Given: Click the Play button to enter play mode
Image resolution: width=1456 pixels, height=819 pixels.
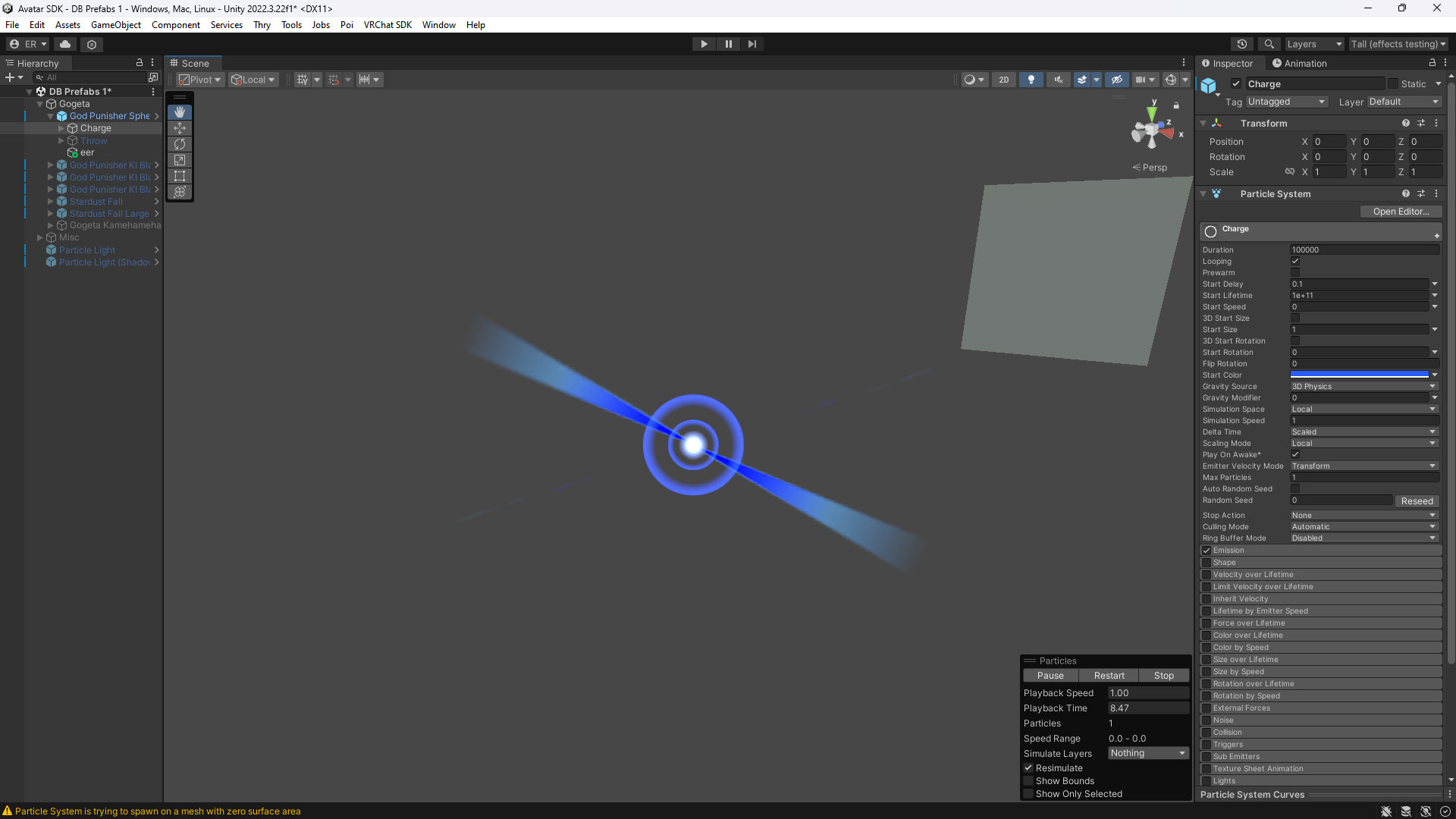Looking at the screenshot, I should click(704, 44).
